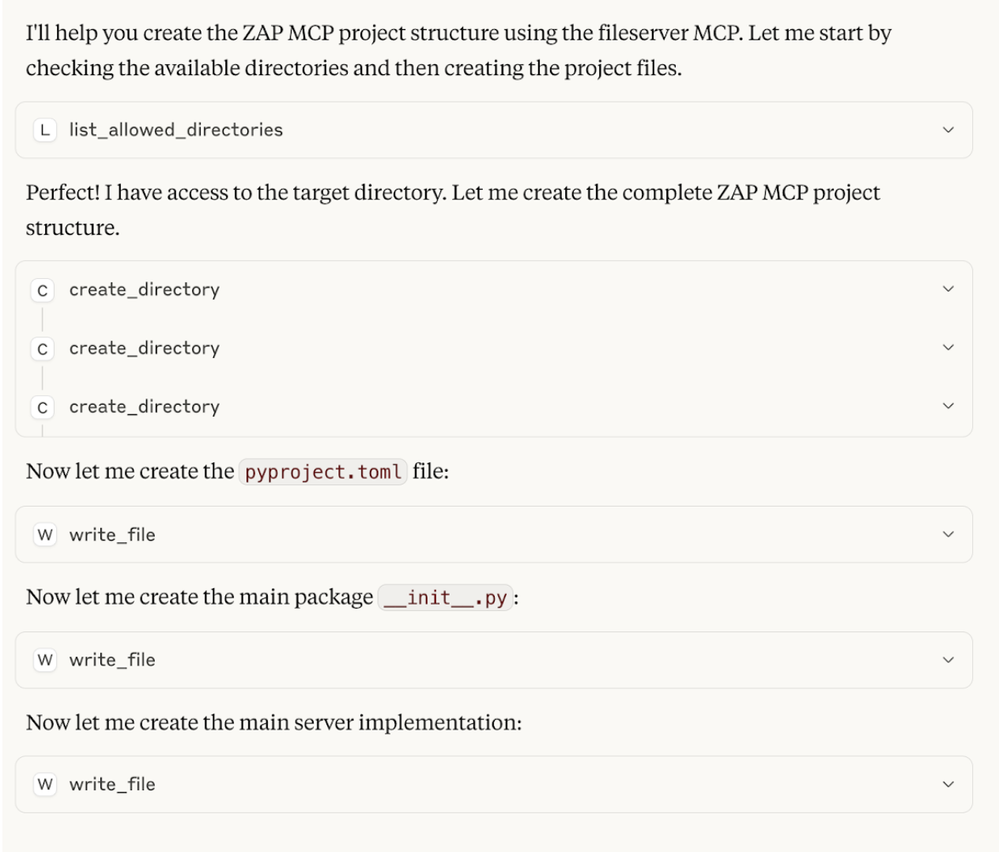Click the C icon of third create_directory
The height and width of the screenshot is (852, 999).
tap(43, 407)
